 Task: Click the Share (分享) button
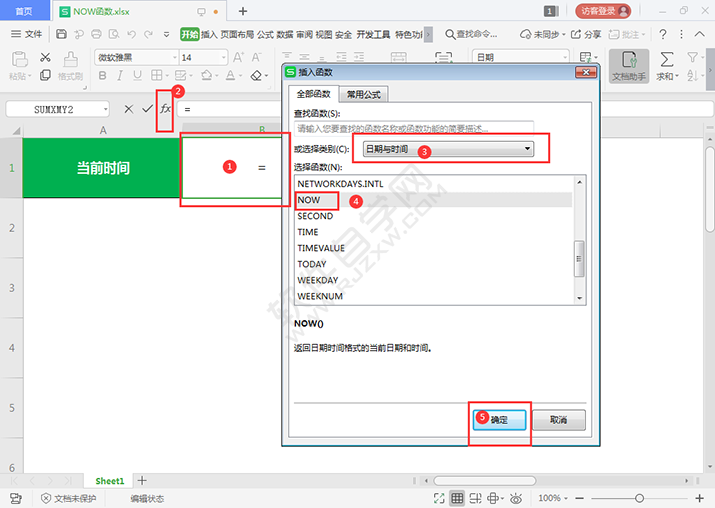tap(586, 34)
